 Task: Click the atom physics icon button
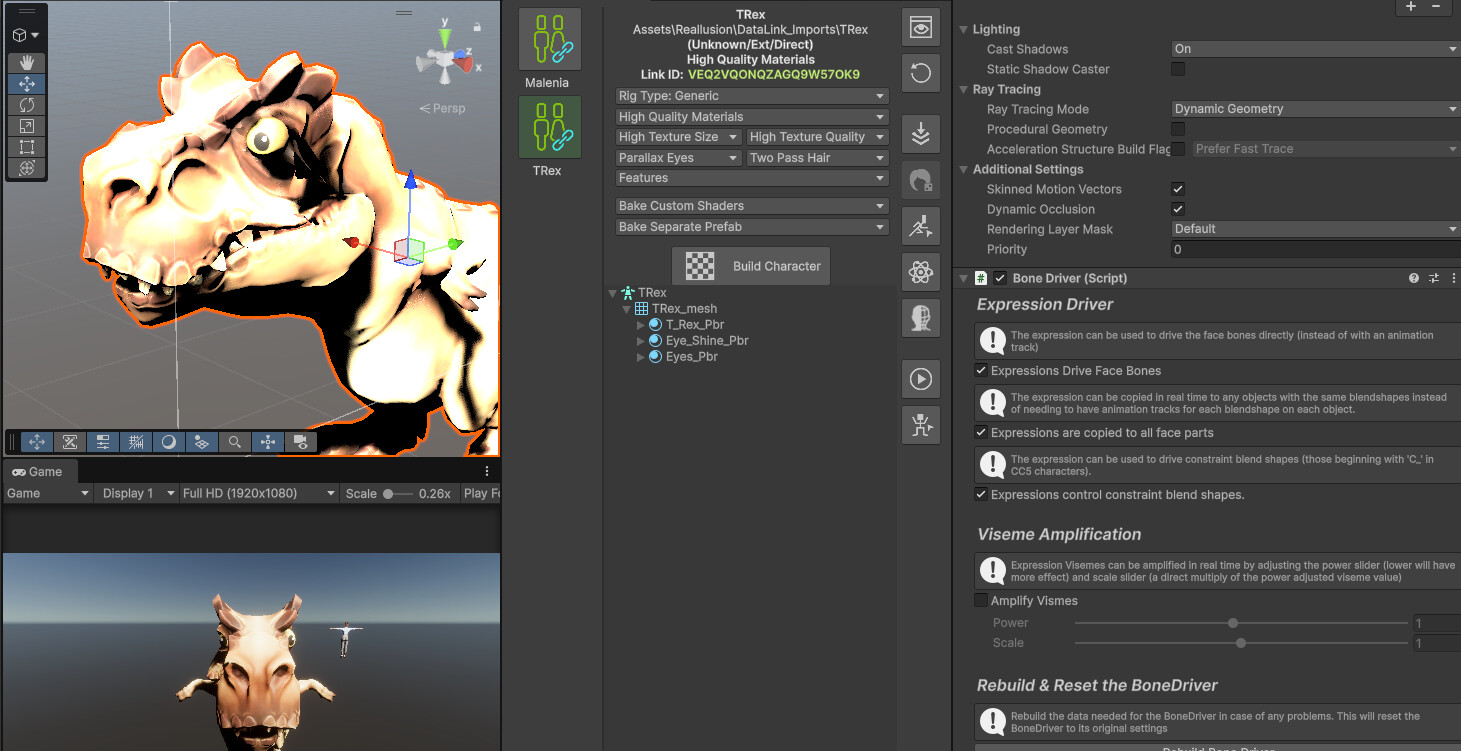tap(921, 271)
